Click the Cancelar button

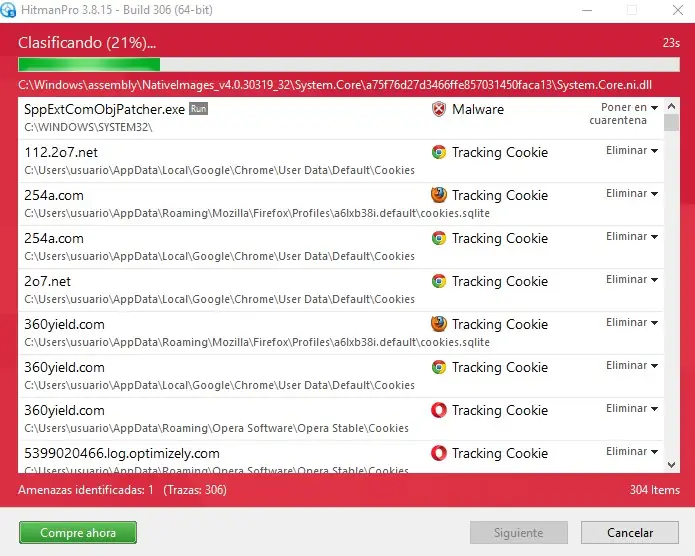[630, 533]
